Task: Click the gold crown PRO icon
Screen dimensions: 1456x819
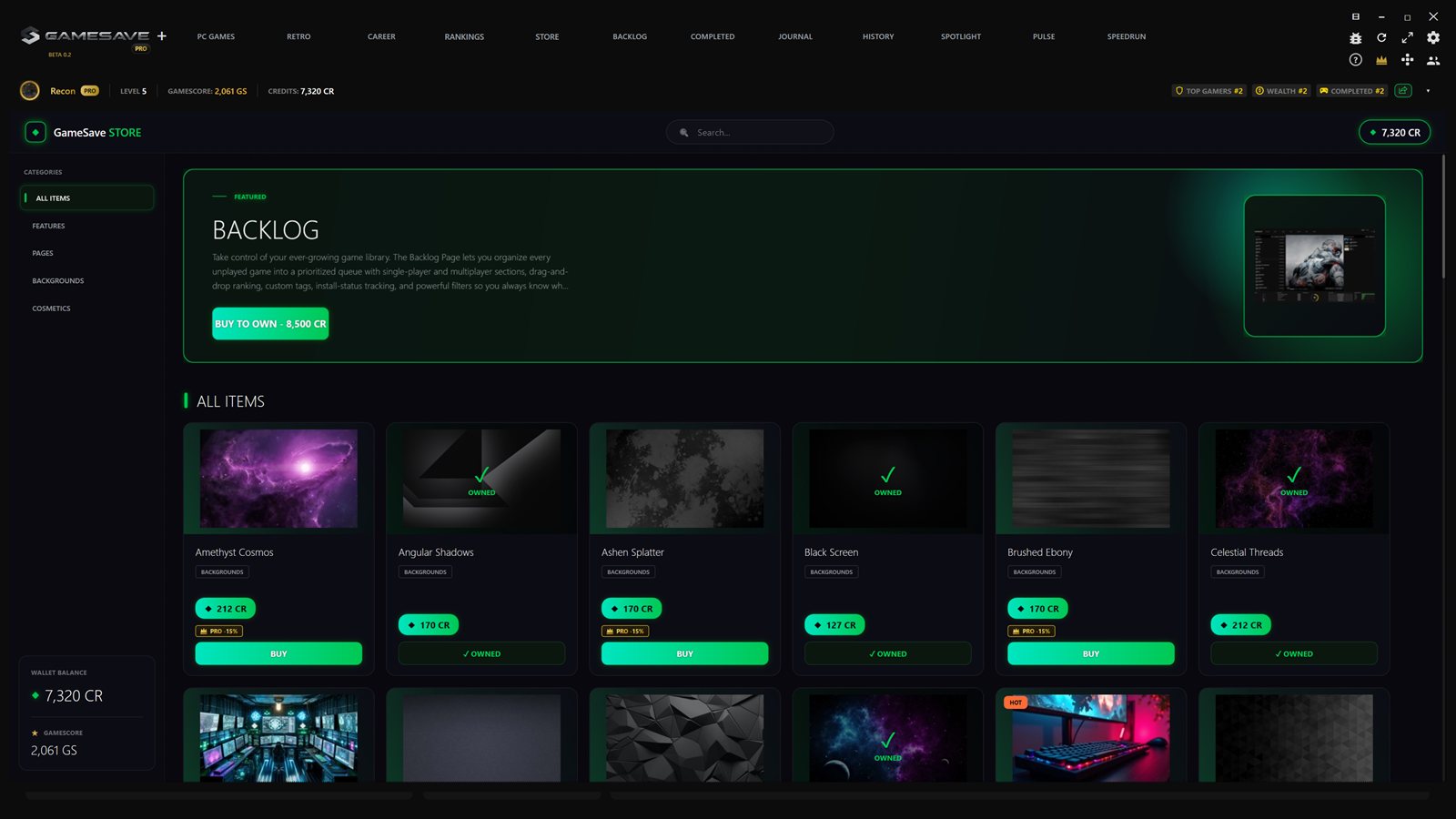Action: 1381,60
